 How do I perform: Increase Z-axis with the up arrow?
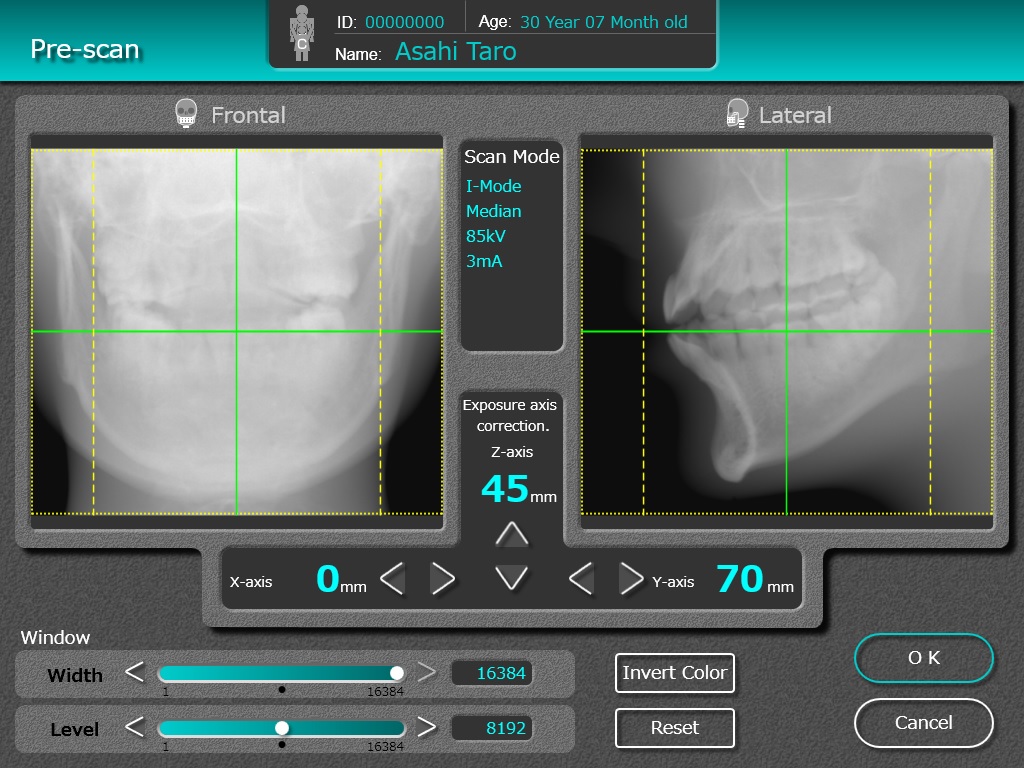pyautogui.click(x=511, y=534)
